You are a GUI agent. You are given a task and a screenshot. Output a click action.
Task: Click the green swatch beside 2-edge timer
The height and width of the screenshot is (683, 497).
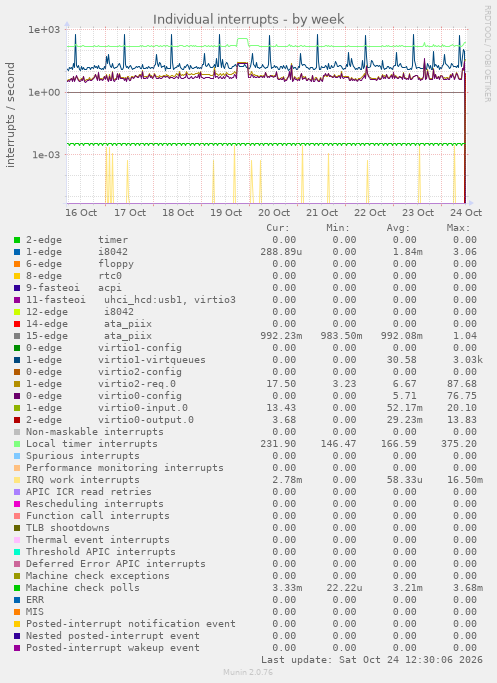coord(17,240)
